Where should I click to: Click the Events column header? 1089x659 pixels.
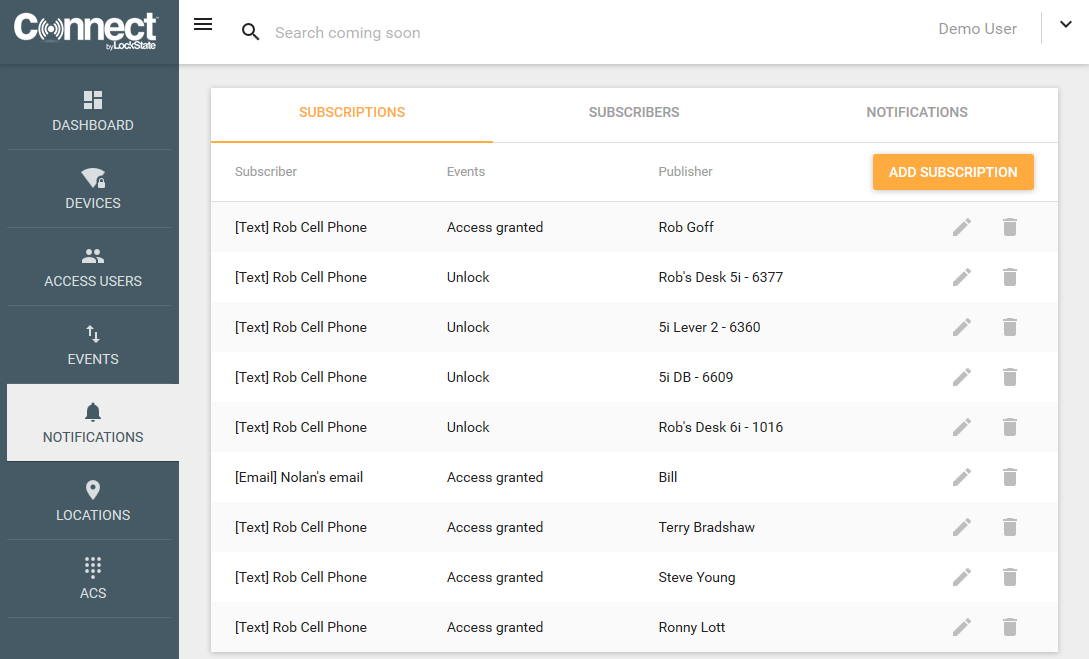[466, 172]
